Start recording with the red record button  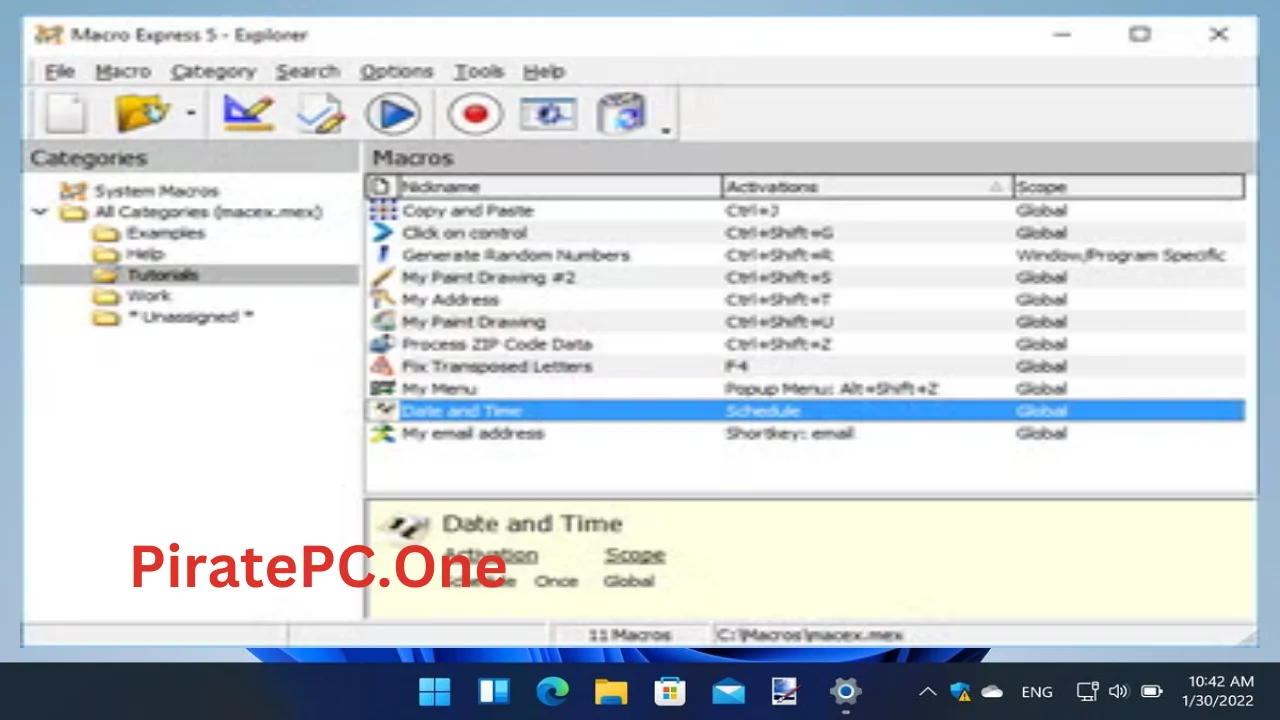[475, 114]
